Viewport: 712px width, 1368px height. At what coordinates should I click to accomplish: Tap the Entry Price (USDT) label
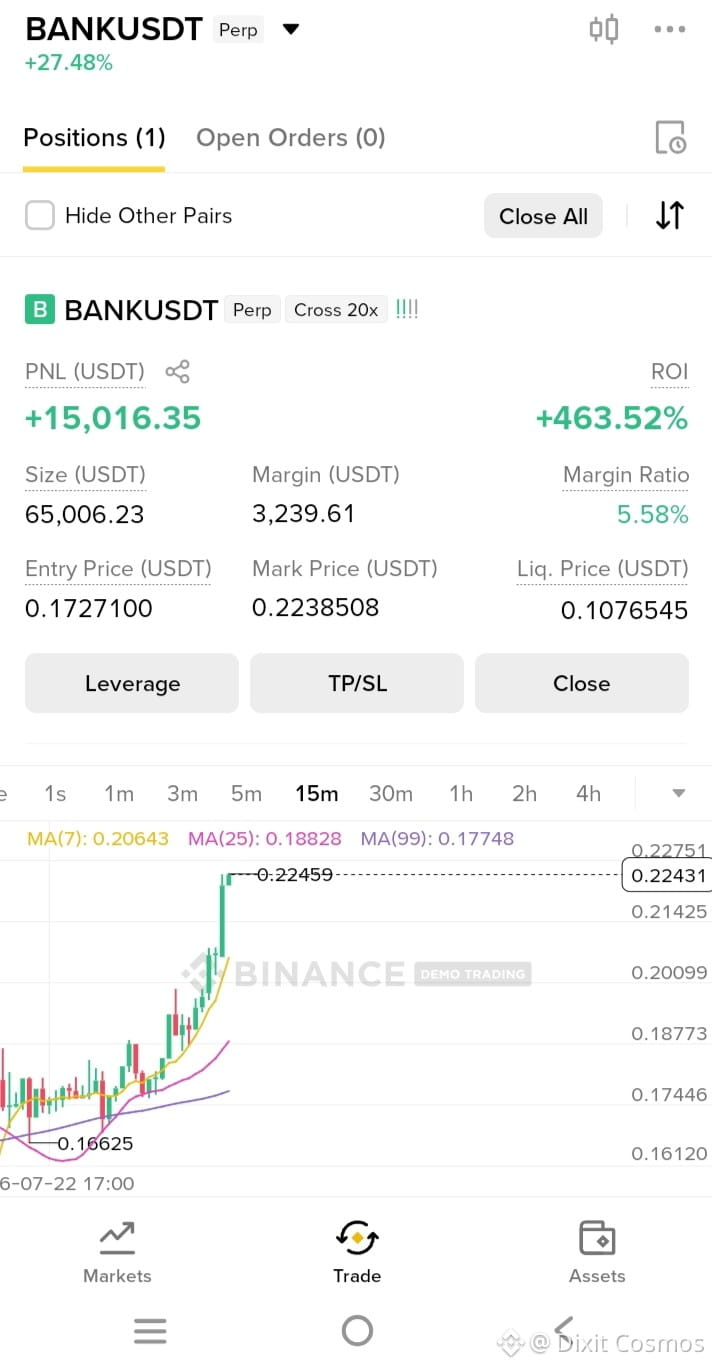pos(118,569)
